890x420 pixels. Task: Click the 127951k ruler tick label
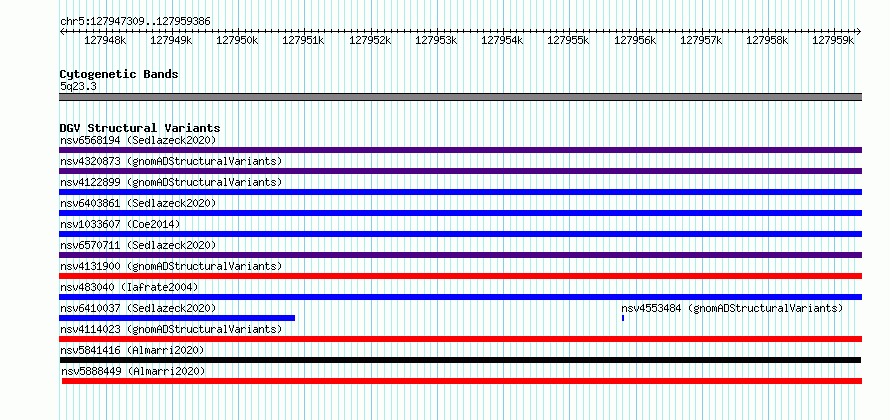tap(304, 40)
